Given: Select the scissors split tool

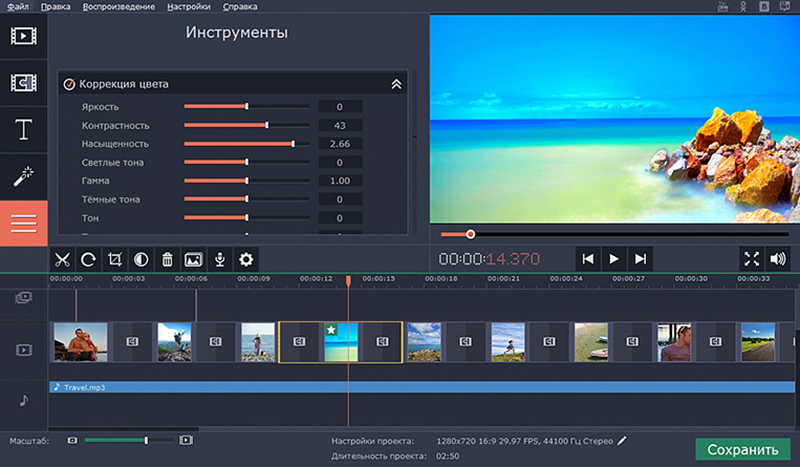Looking at the screenshot, I should [x=62, y=259].
